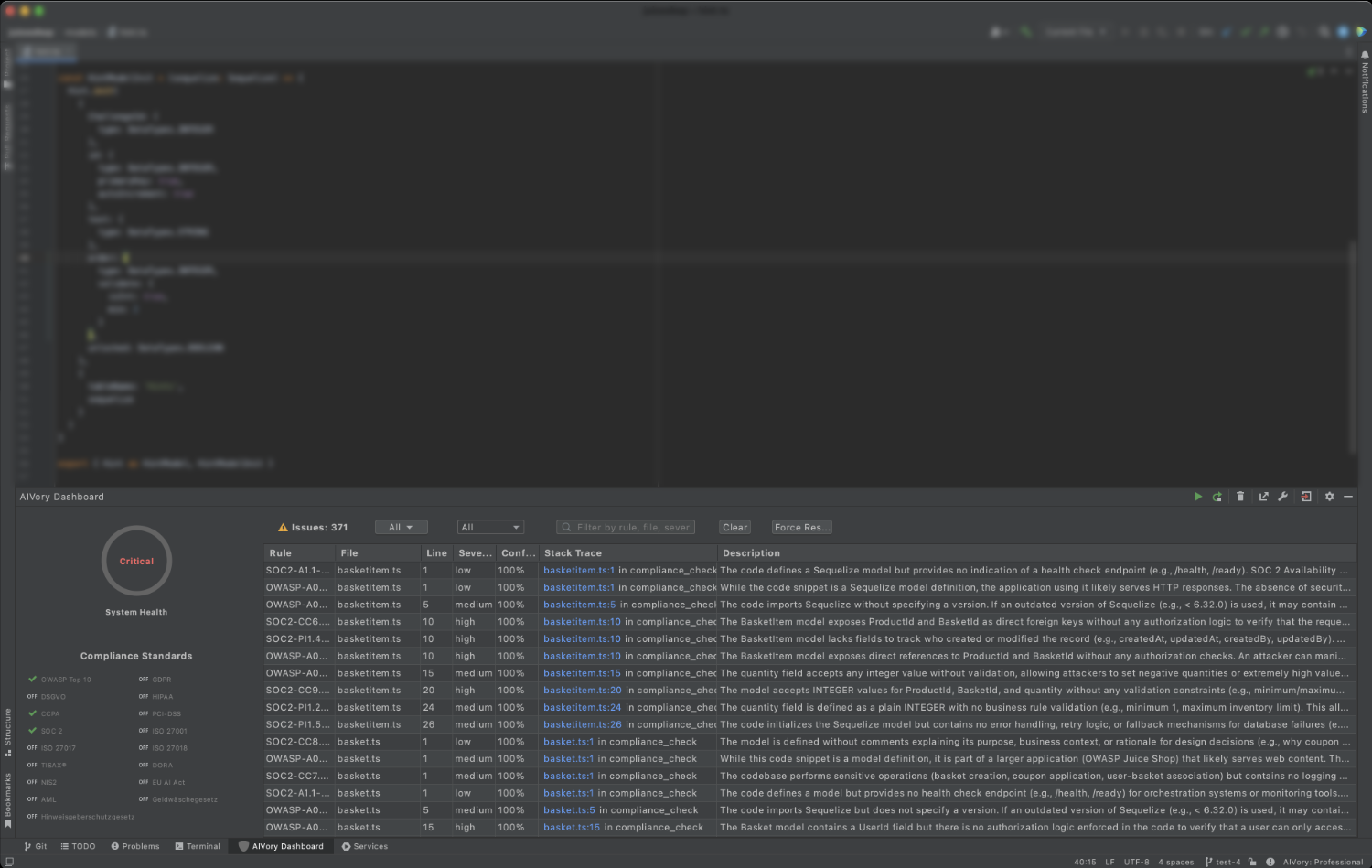Open the first All filter dropdown
Image resolution: width=1372 pixels, height=868 pixels.
(x=402, y=528)
